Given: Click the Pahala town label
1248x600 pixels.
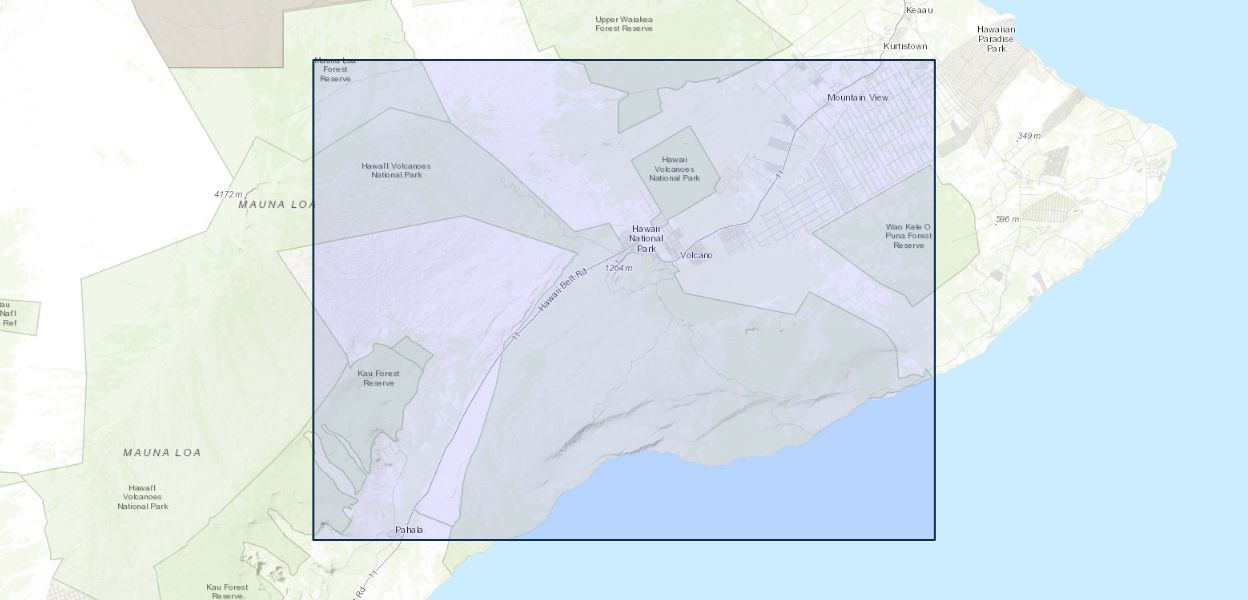Looking at the screenshot, I should click(409, 530).
